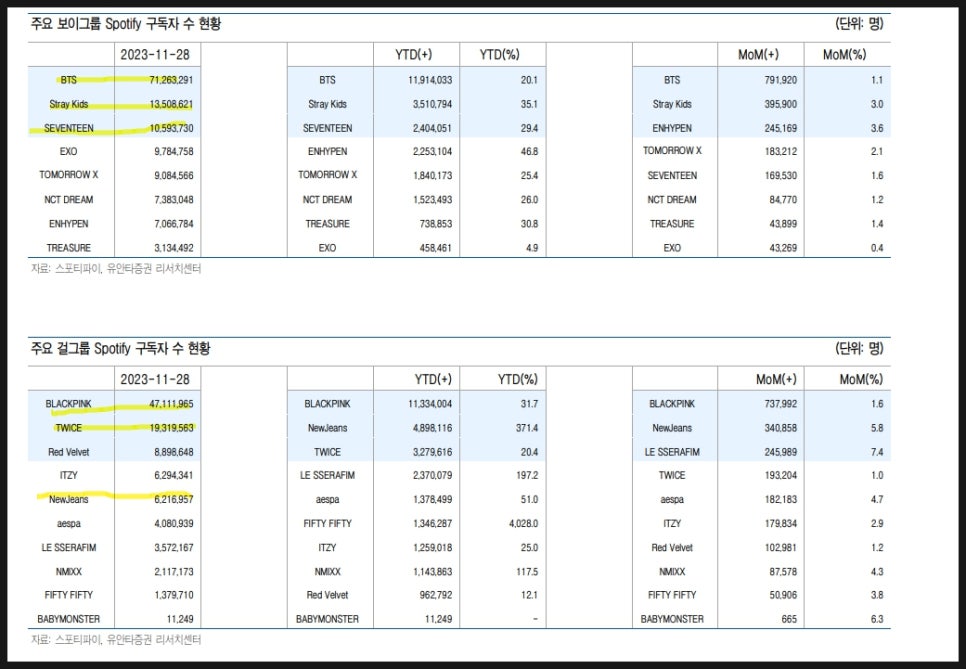Select SEVENTEEN MoM increase 169,530
This screenshot has width=966, height=669.
pyautogui.click(x=781, y=176)
